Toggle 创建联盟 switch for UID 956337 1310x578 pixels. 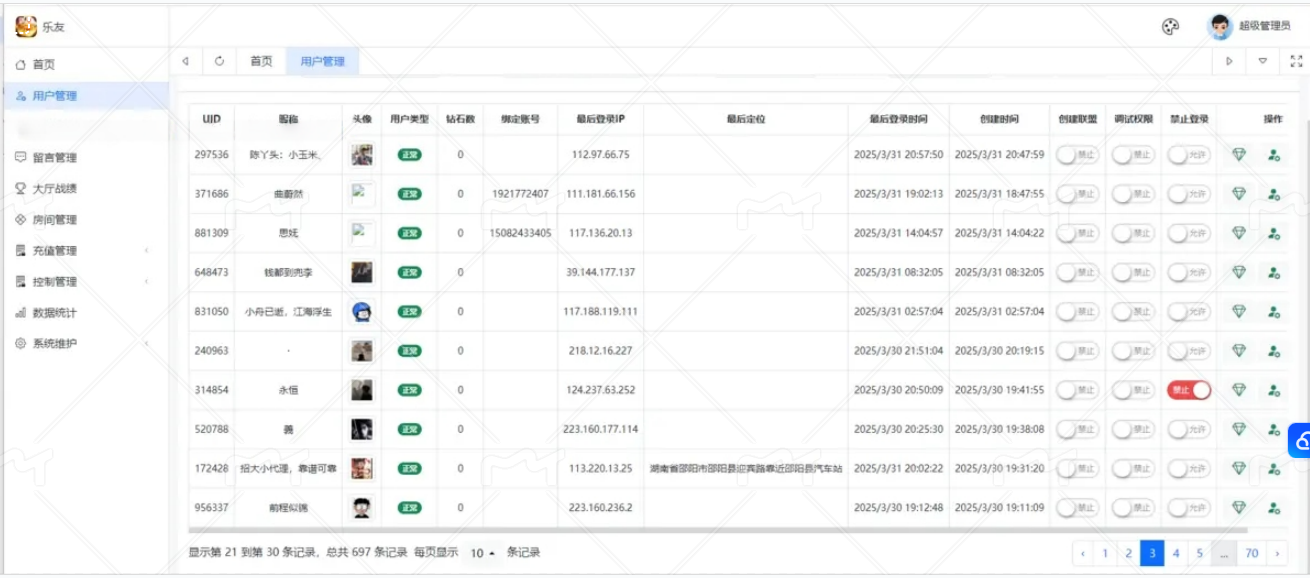[x=1078, y=508]
